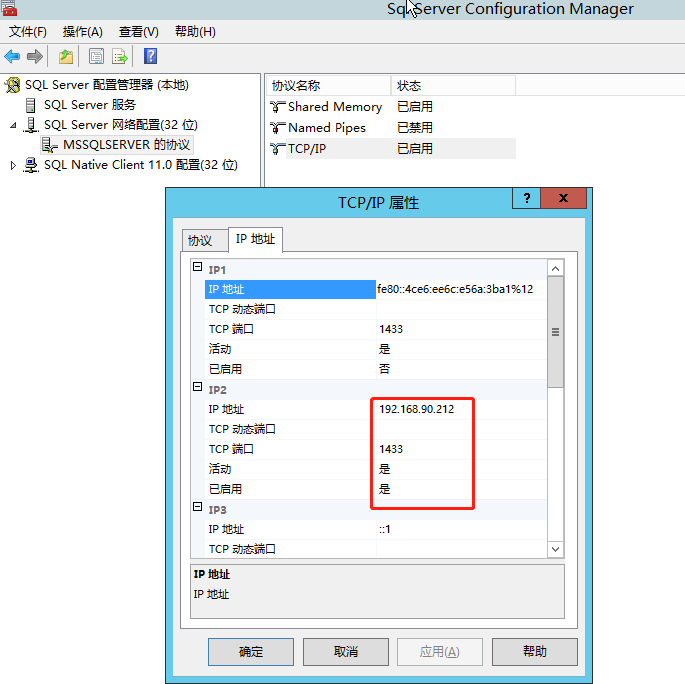Click the property grid scroll down arrow
Viewport: 685px width, 684px height.
555,549
